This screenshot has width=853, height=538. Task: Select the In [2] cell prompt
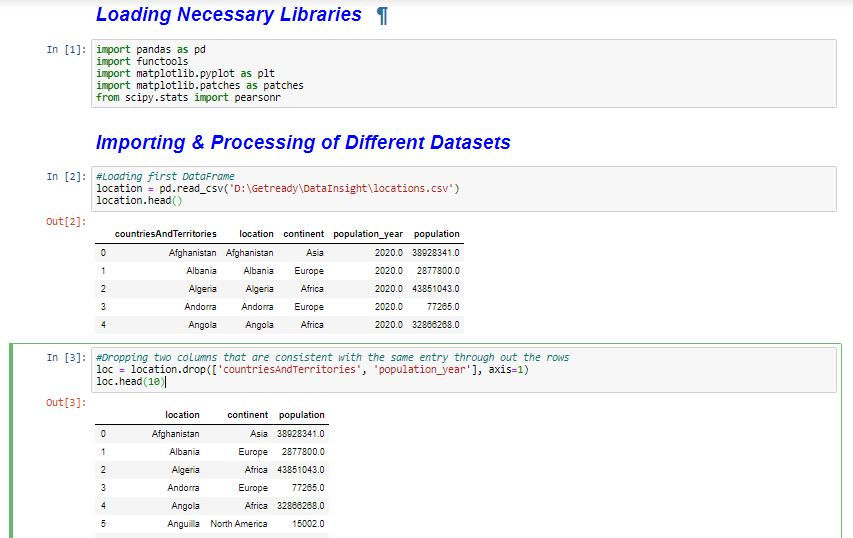tap(66, 177)
